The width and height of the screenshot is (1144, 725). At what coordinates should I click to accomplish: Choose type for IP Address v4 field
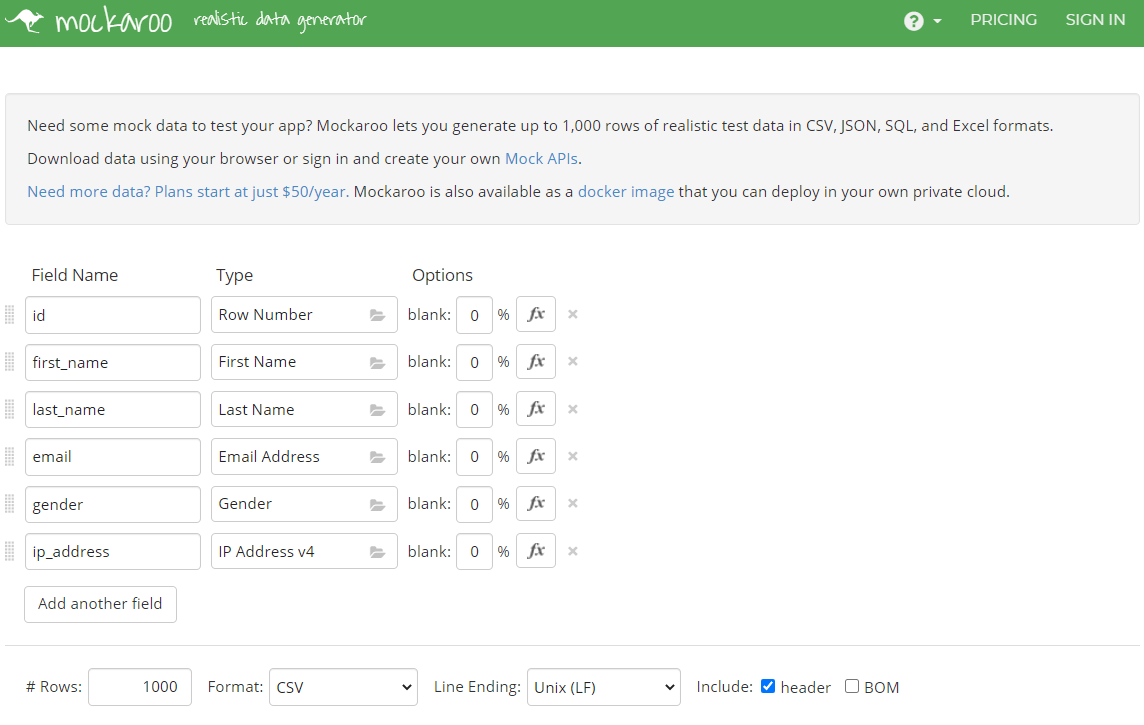304,551
